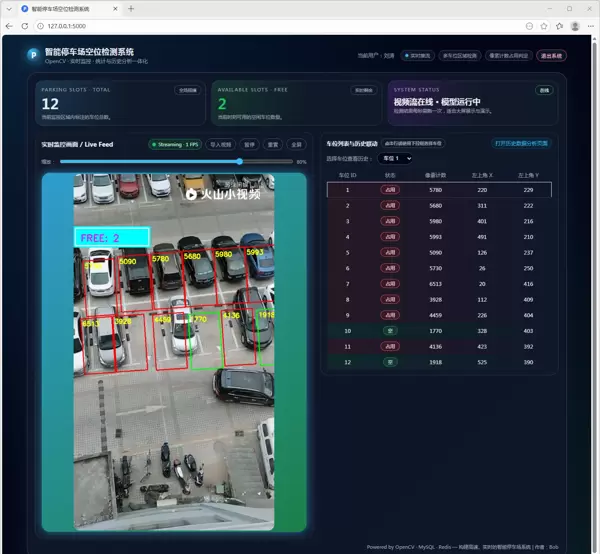Click the blue P parking system logo
The width and height of the screenshot is (600, 554).
point(33,55)
